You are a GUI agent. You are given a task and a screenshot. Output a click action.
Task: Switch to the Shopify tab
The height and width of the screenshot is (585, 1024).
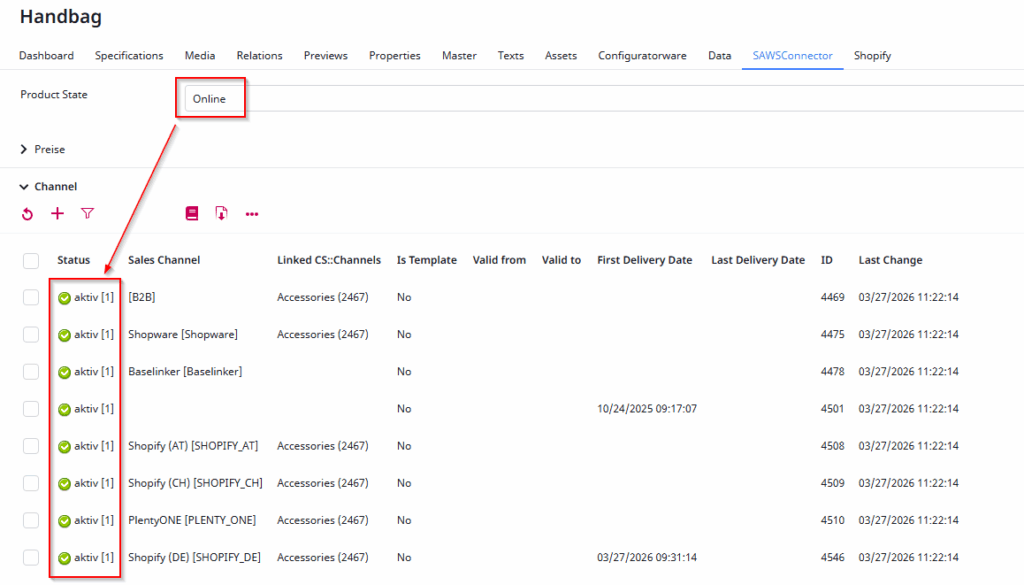point(871,56)
